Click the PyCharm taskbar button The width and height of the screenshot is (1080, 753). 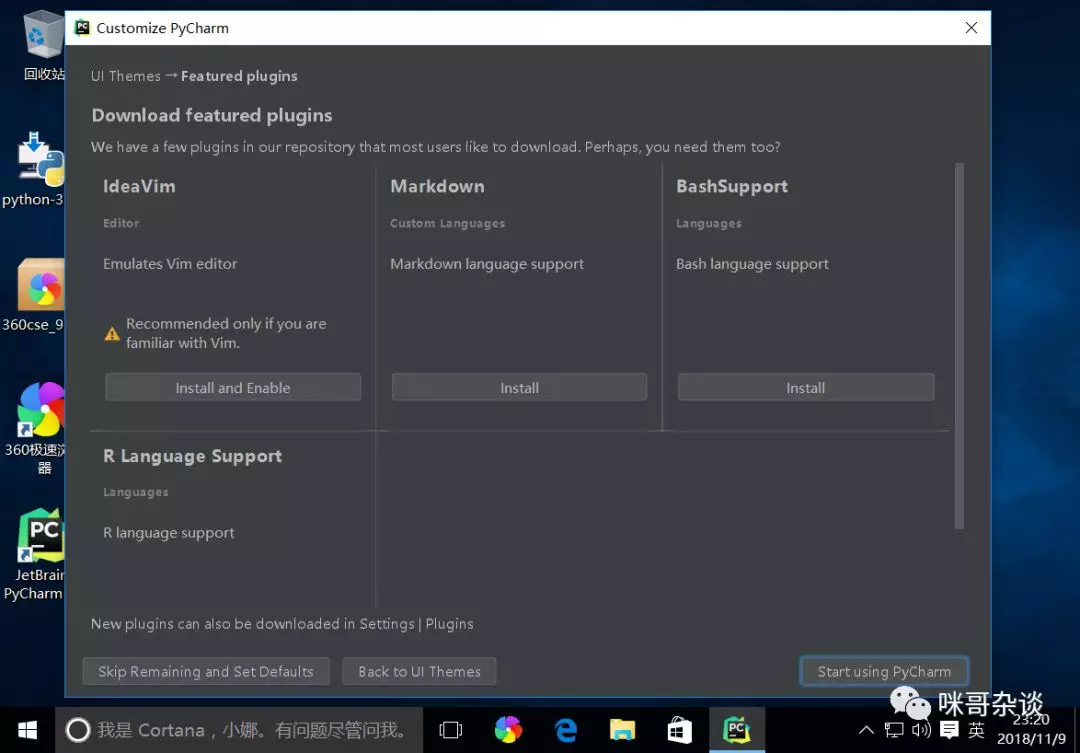737,730
